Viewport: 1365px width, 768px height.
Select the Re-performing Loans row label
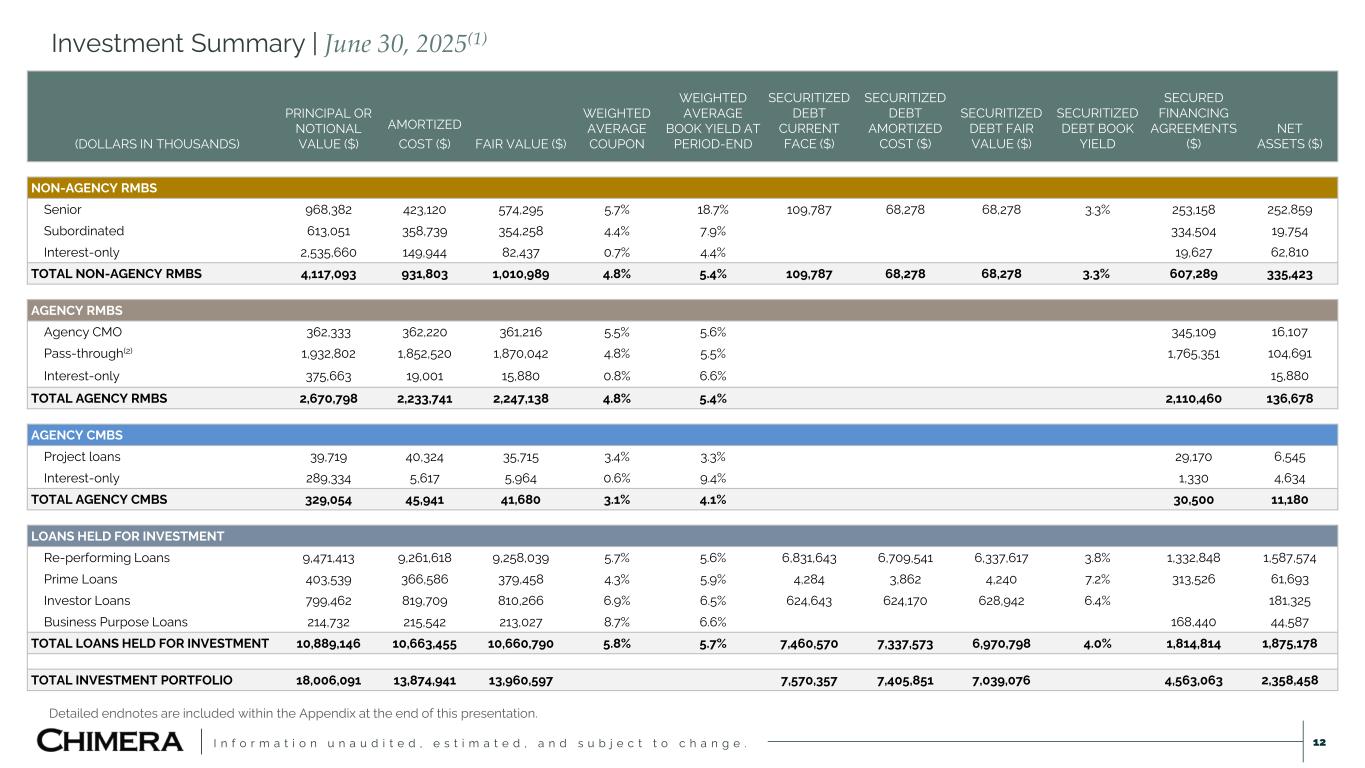107,558
